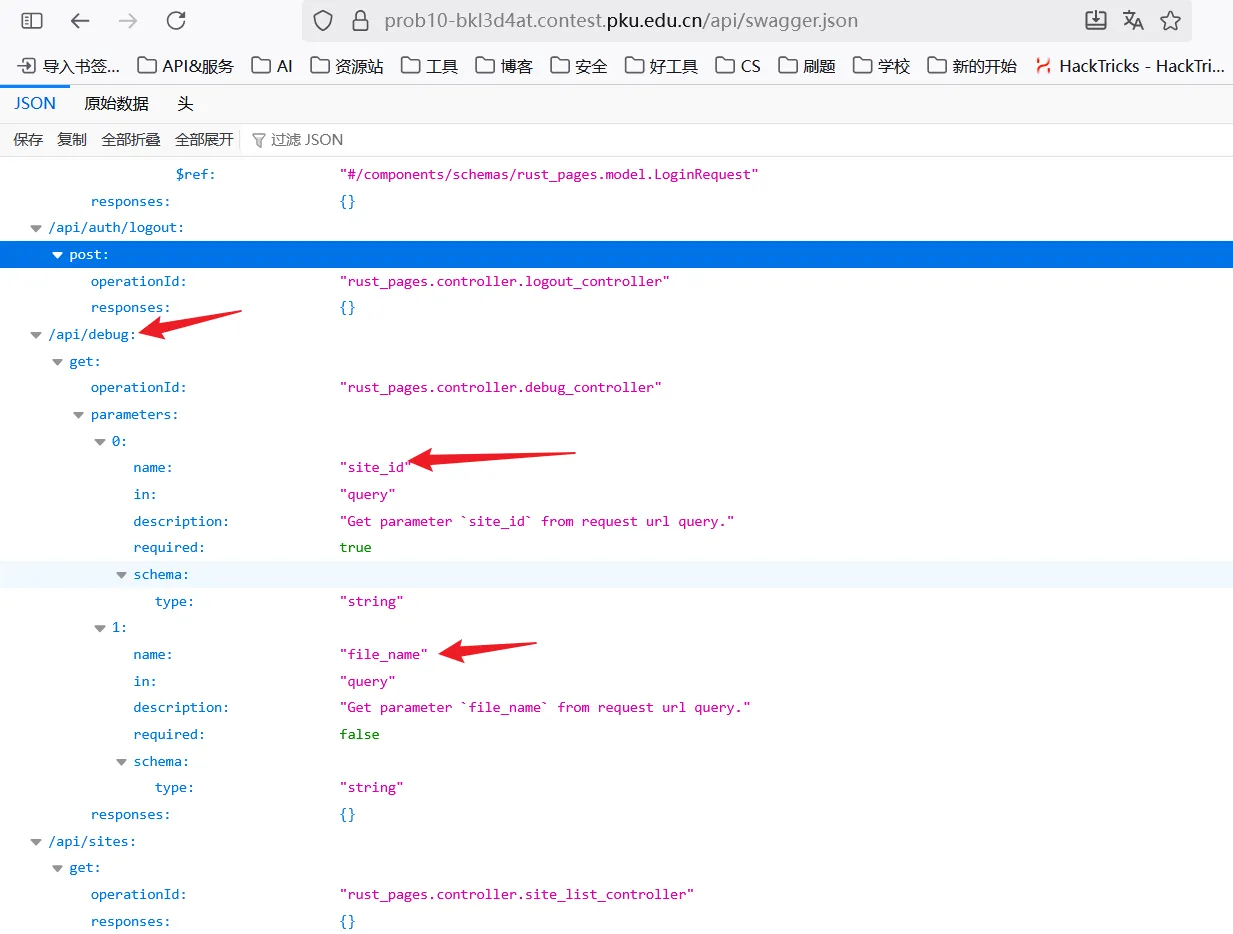The image size is (1233, 934).
Task: Click 全部折叠 to collapse all
Action: pyautogui.click(x=131, y=140)
